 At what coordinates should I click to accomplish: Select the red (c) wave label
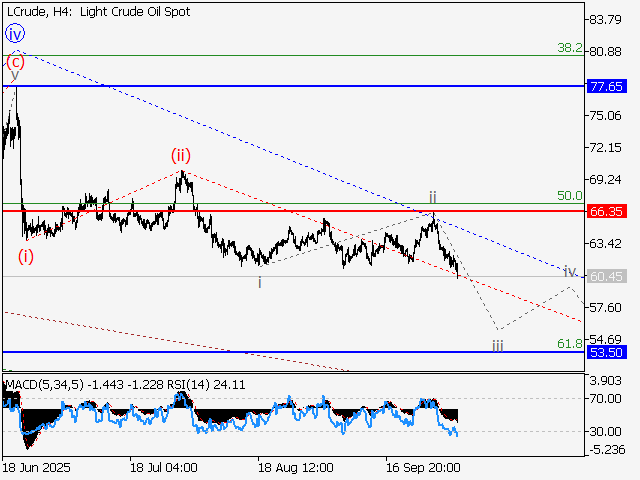(15, 60)
